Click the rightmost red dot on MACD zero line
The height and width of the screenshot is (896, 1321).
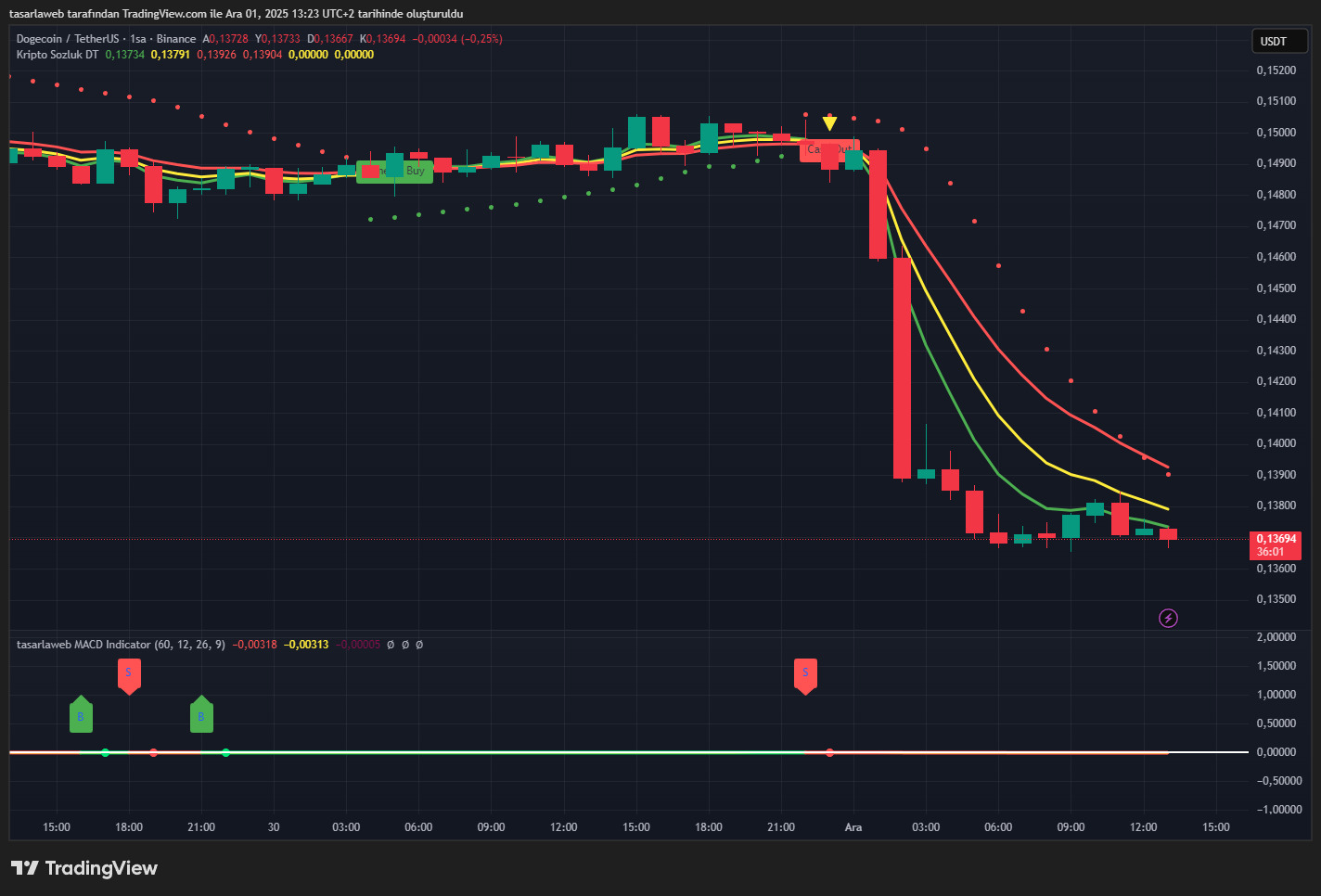(x=829, y=752)
